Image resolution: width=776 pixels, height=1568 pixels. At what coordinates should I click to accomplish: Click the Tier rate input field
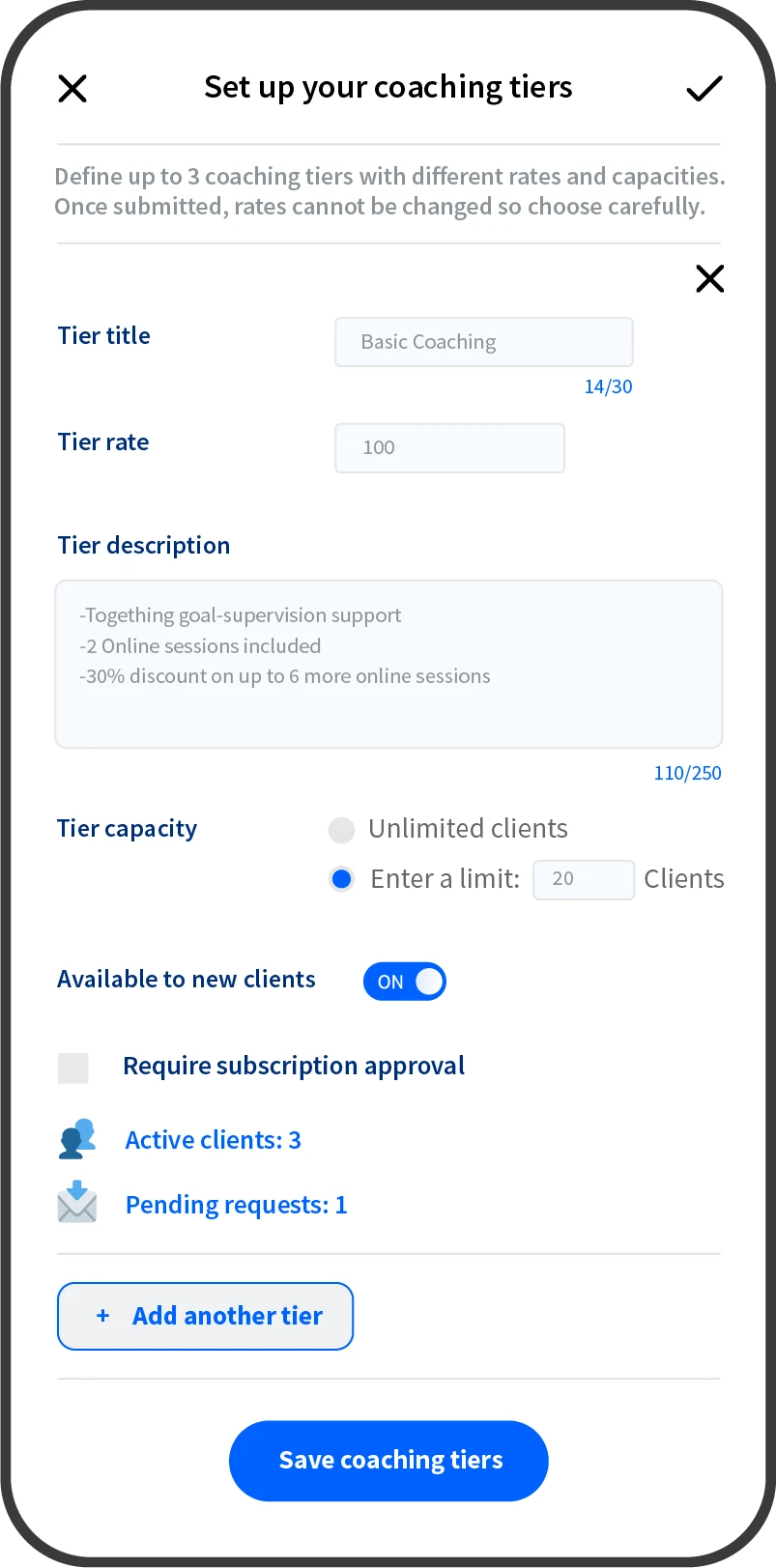coord(449,448)
